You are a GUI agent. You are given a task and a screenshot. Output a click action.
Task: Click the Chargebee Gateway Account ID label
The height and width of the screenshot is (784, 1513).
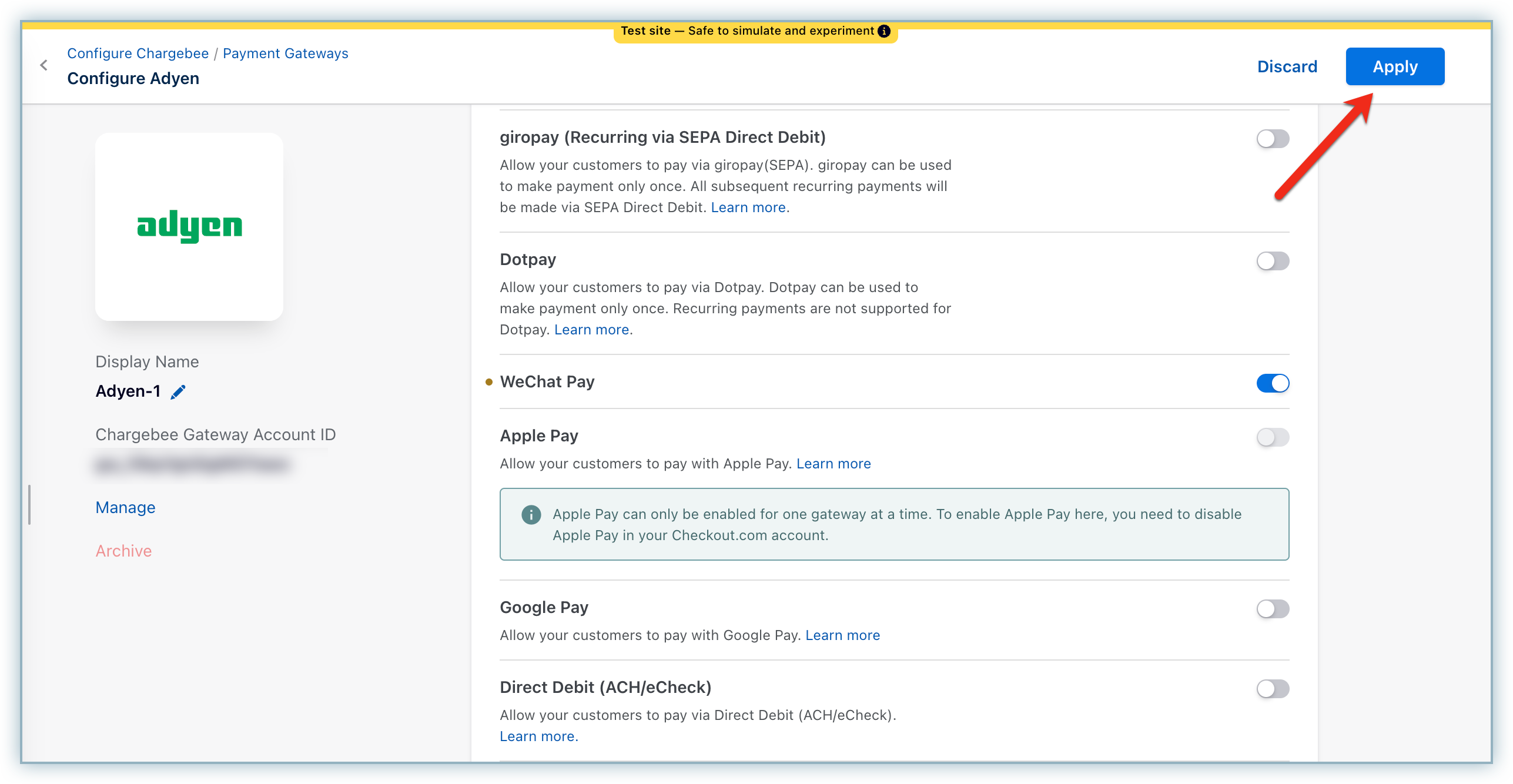pyautogui.click(x=215, y=435)
